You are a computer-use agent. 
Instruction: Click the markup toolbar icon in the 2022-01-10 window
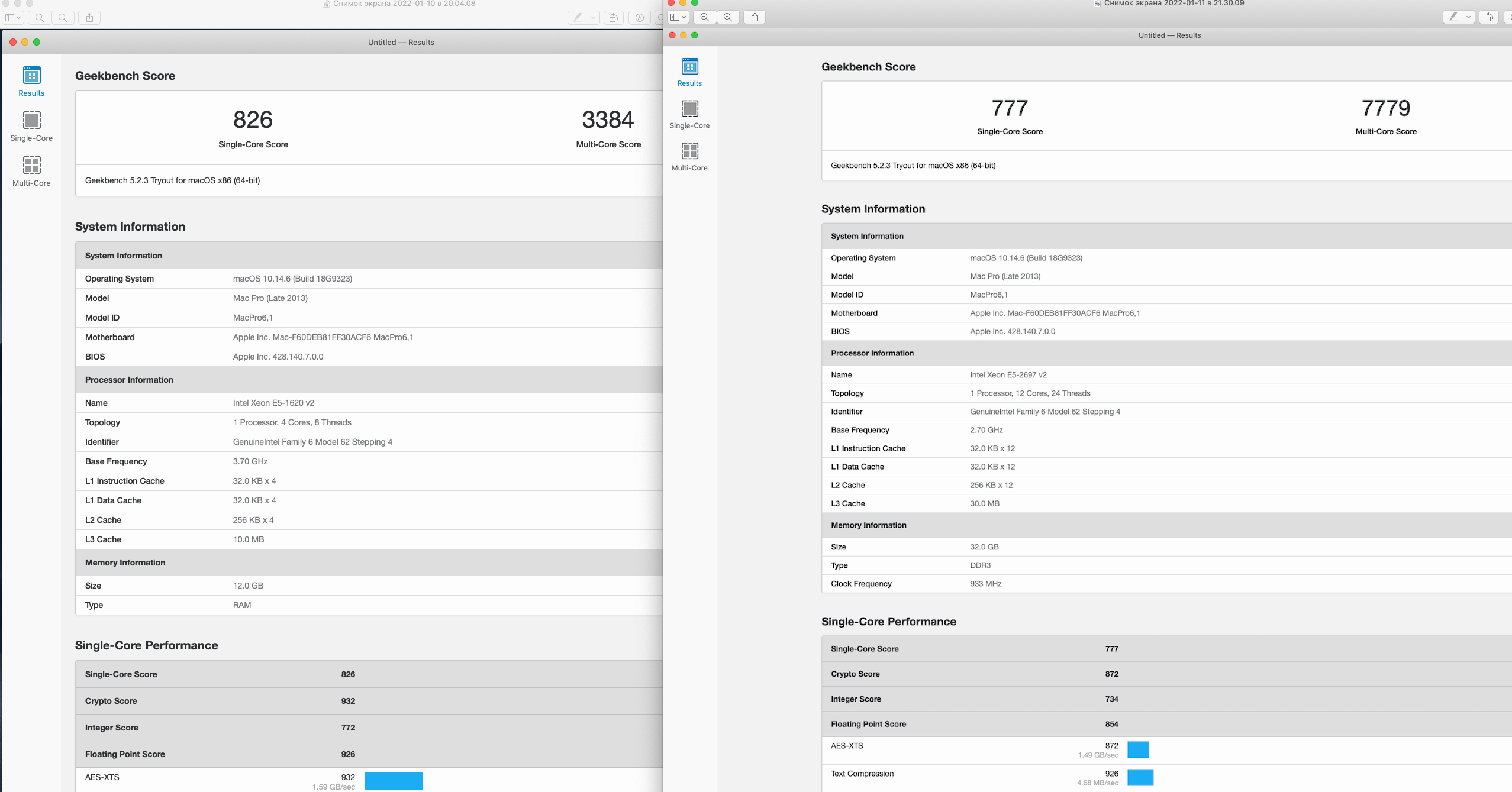(640, 18)
